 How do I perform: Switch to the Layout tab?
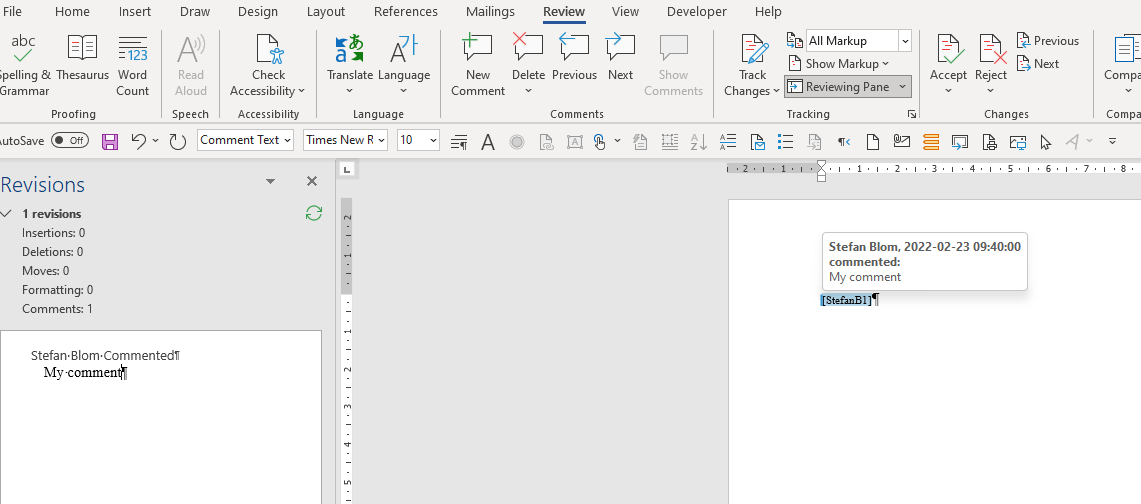pos(325,12)
